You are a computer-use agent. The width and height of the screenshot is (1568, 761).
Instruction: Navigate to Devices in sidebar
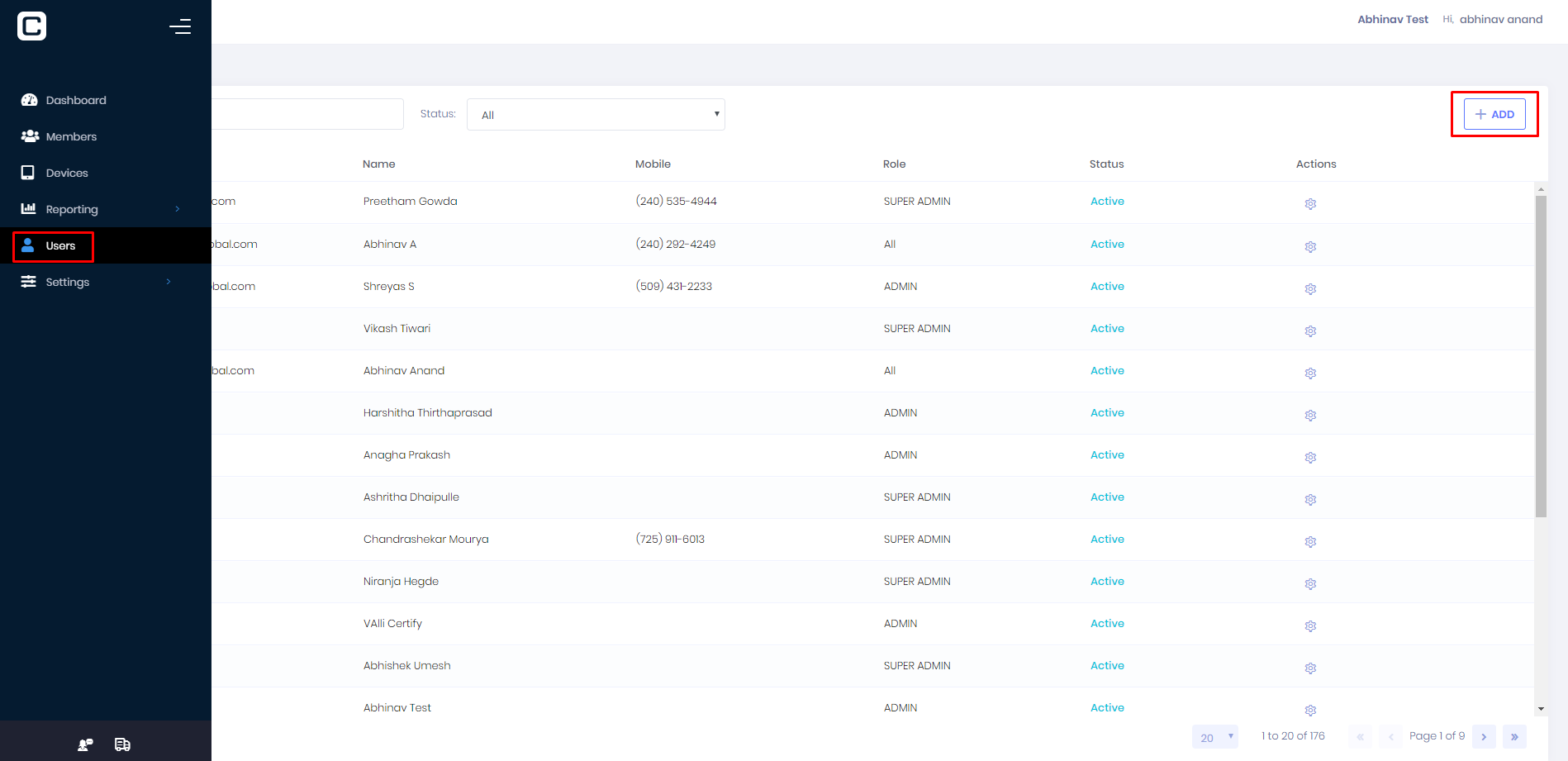click(x=67, y=173)
